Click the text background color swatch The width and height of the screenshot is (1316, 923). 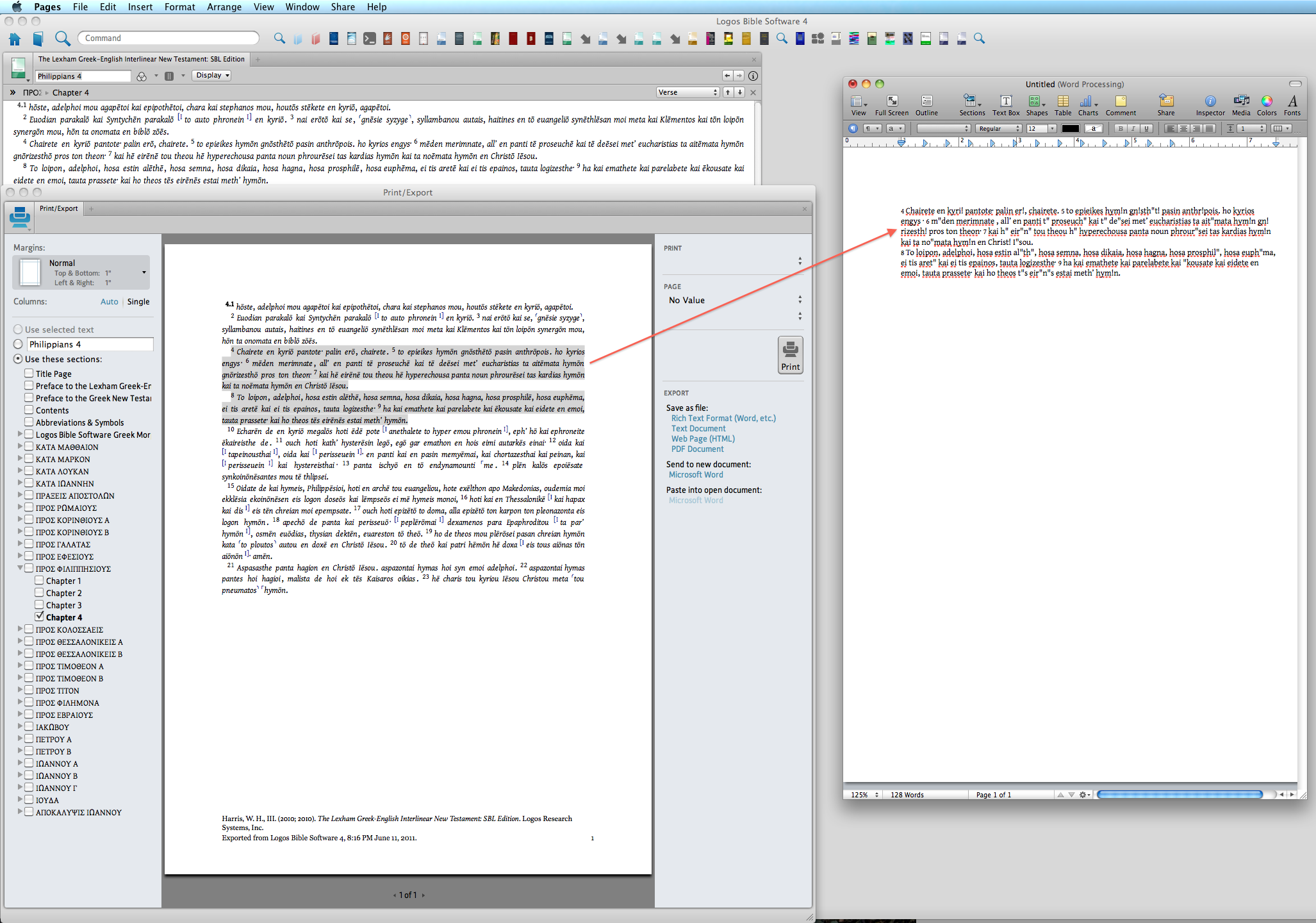pos(1094,129)
